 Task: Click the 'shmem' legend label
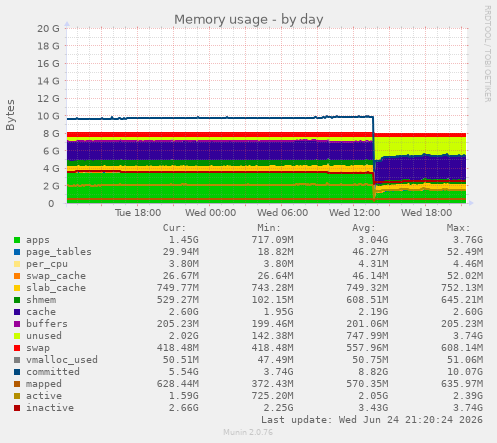tap(41, 300)
